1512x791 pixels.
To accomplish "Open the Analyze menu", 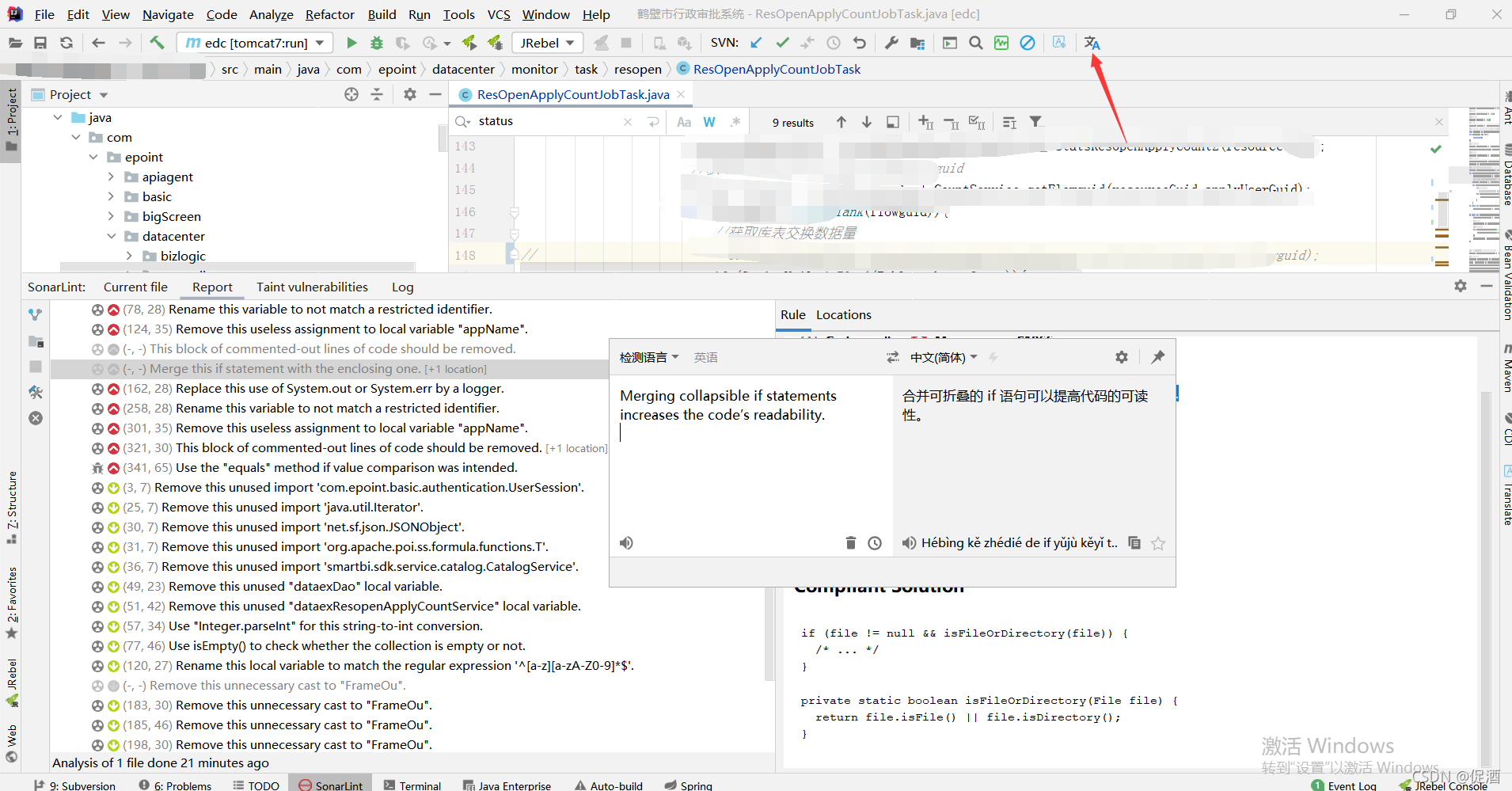I will (271, 14).
